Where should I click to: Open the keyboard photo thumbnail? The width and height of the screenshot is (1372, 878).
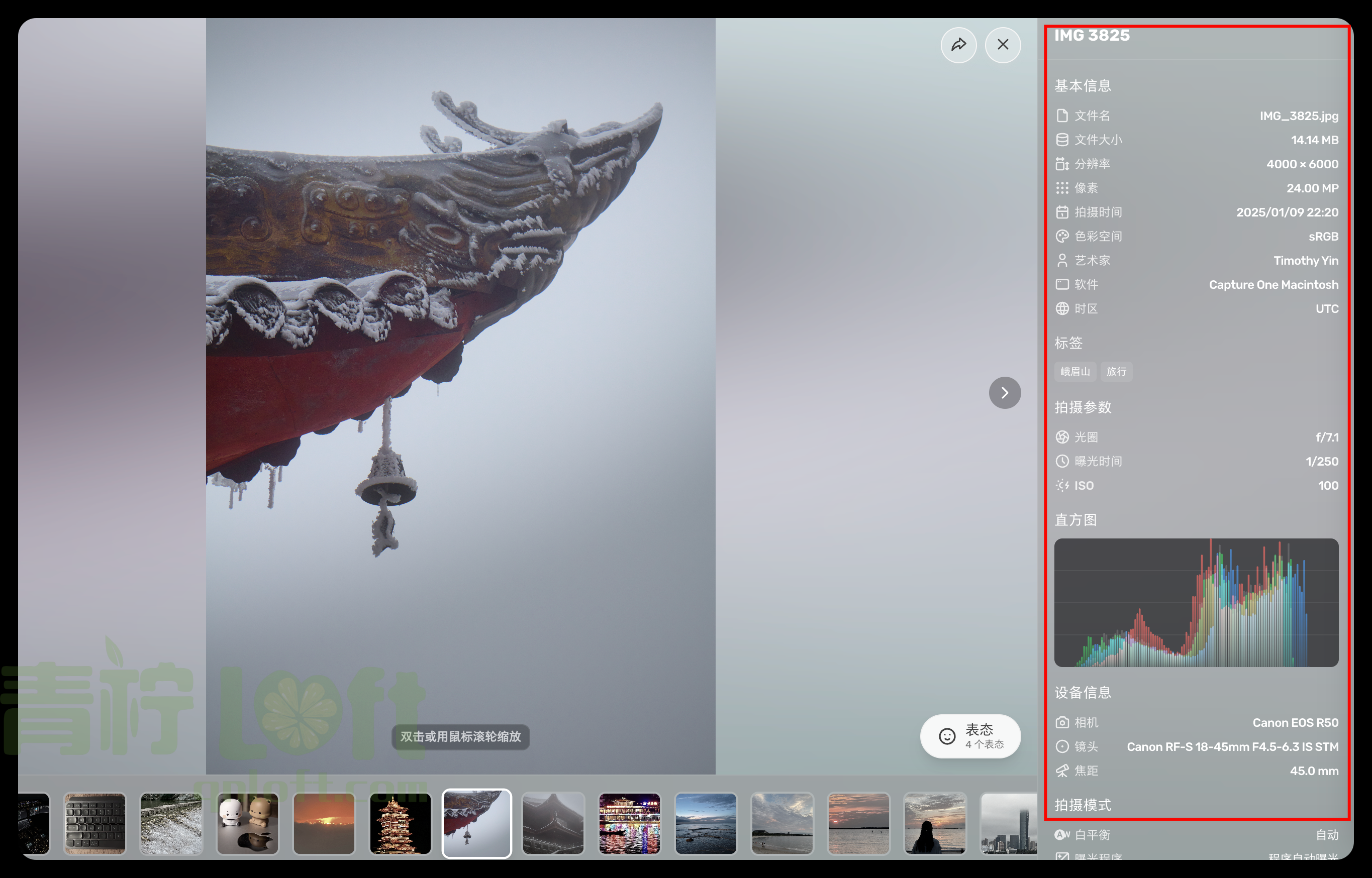pos(94,823)
